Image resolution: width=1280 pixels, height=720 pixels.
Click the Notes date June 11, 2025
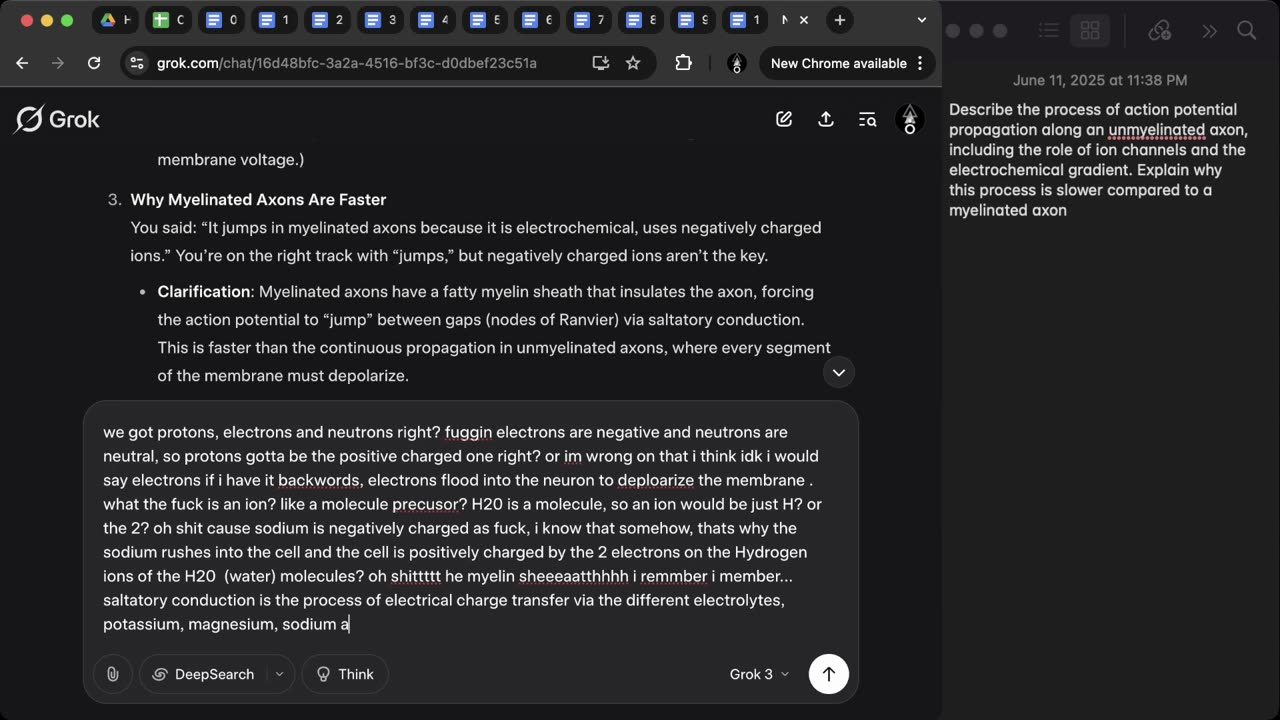1100,80
